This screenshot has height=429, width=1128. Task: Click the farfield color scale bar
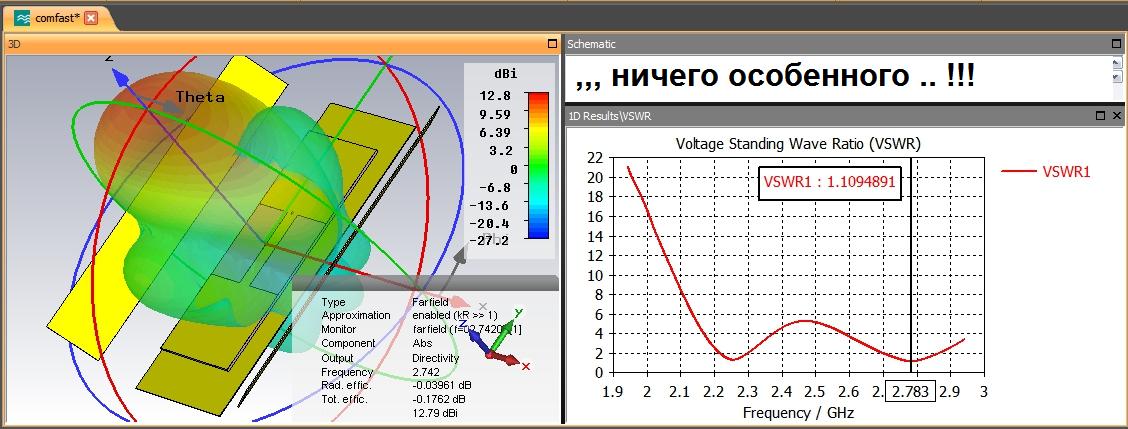537,166
